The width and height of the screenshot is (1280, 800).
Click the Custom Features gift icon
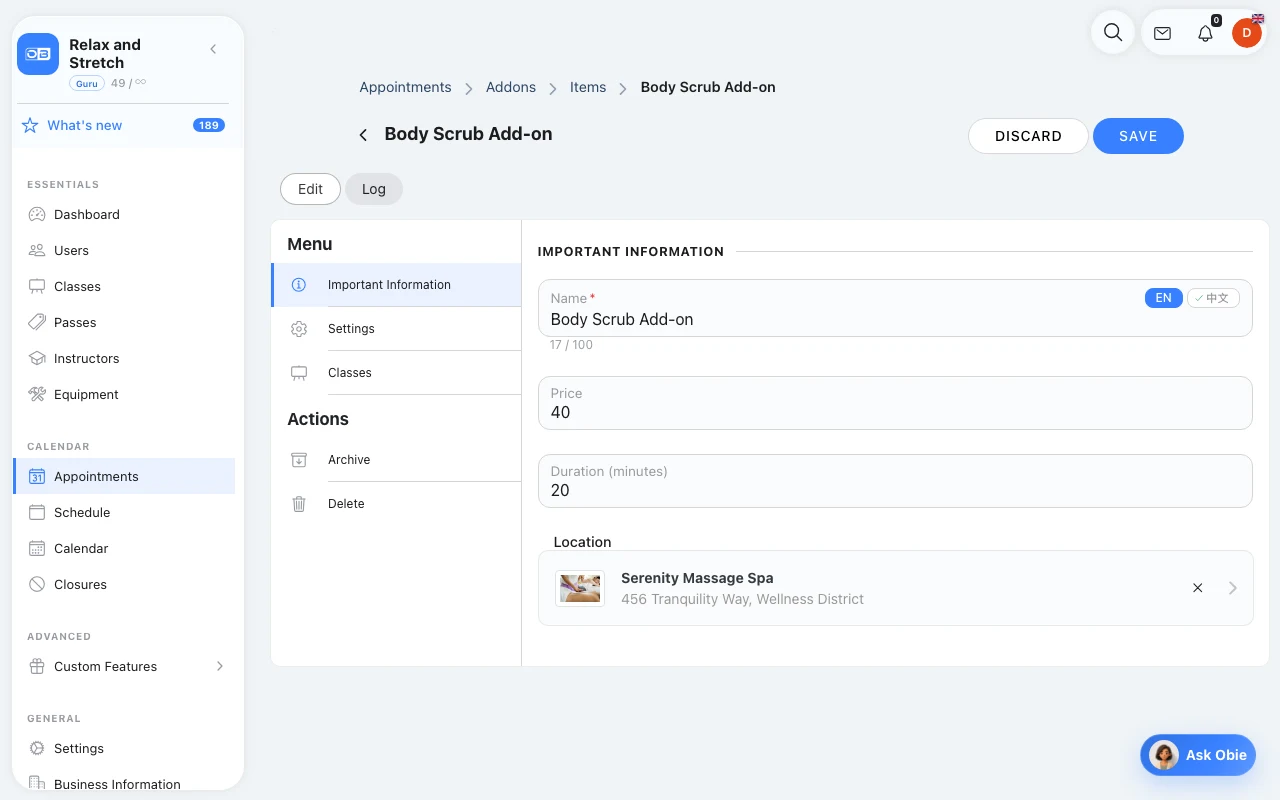pos(37,666)
